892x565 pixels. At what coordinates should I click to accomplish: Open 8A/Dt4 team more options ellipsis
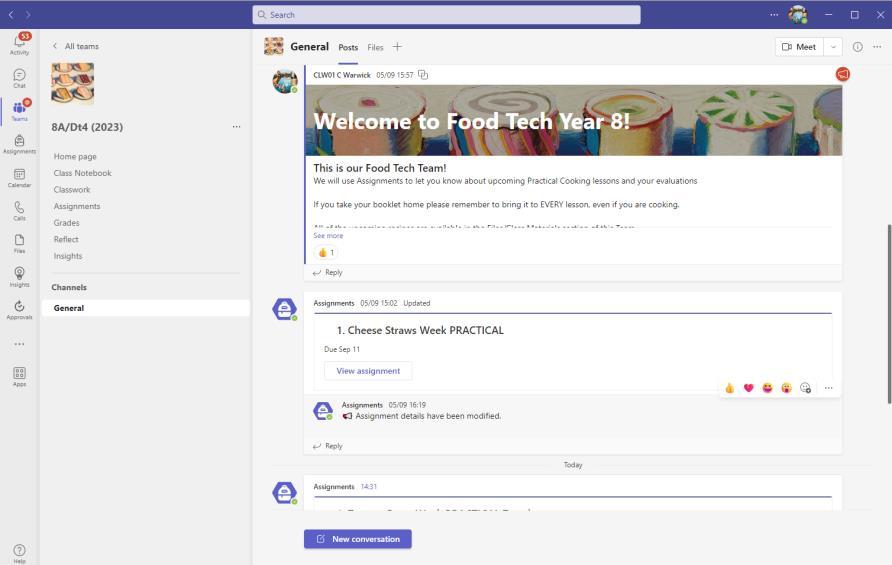click(236, 126)
